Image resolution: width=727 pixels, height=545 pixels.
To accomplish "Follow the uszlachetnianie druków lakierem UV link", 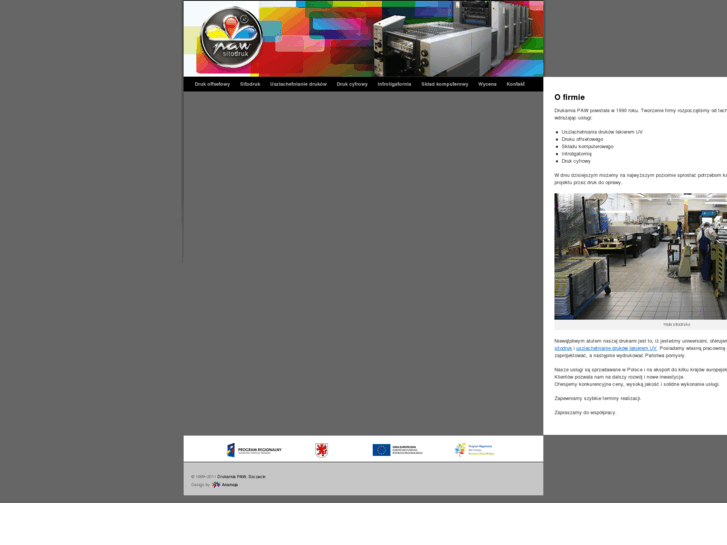I will coord(616,348).
